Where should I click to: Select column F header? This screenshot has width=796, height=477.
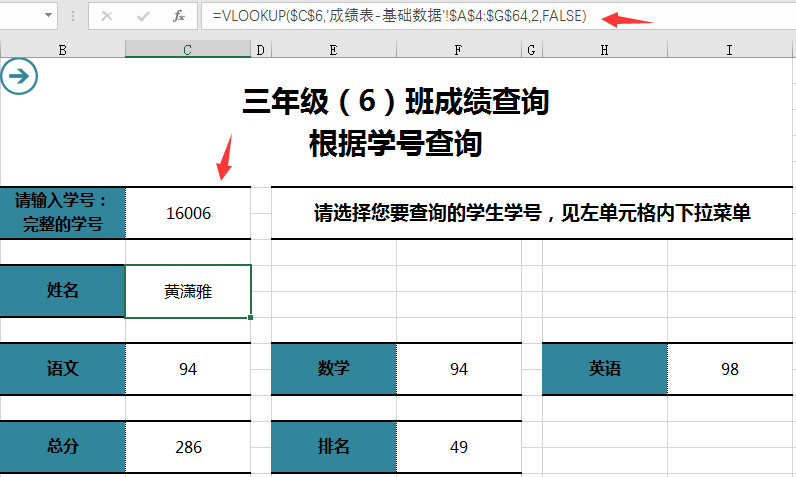coord(458,50)
